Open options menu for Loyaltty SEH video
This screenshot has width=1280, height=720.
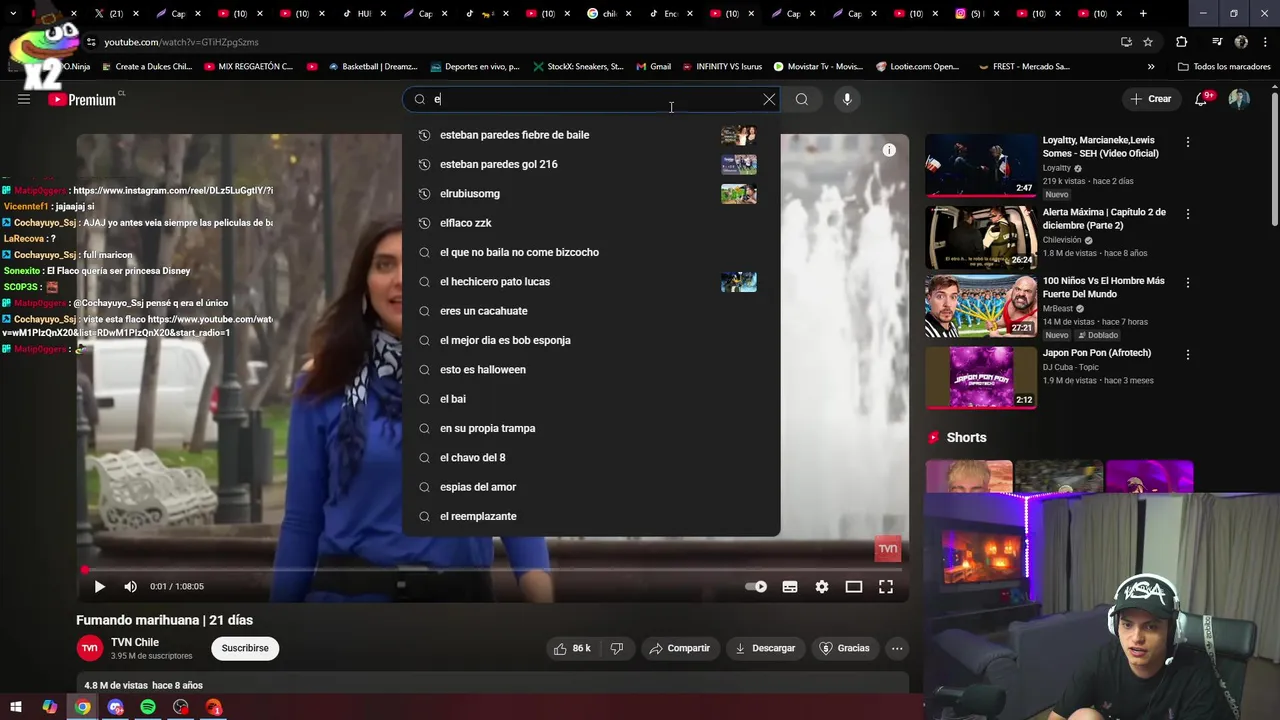(x=1188, y=142)
